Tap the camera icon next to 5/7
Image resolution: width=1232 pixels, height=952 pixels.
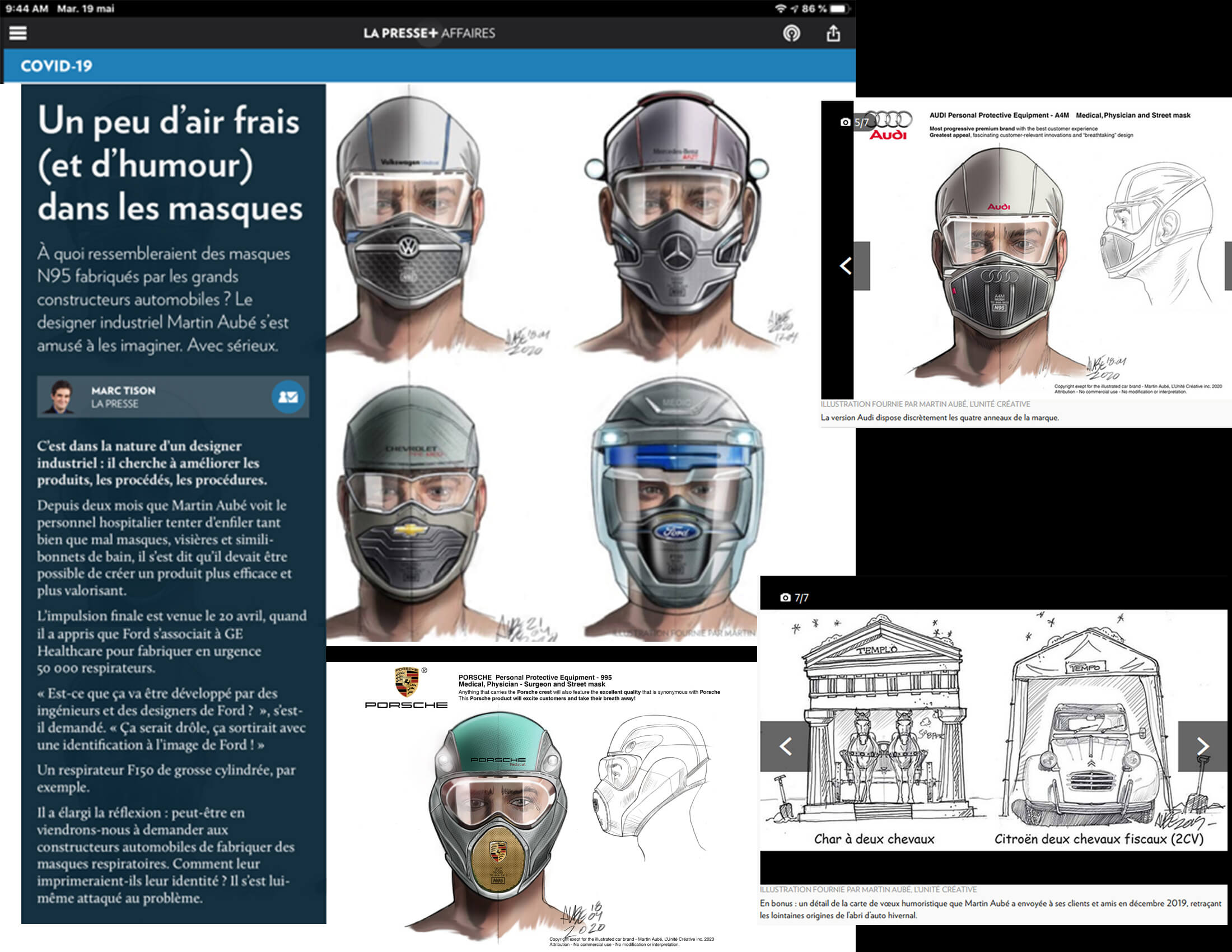coord(845,122)
